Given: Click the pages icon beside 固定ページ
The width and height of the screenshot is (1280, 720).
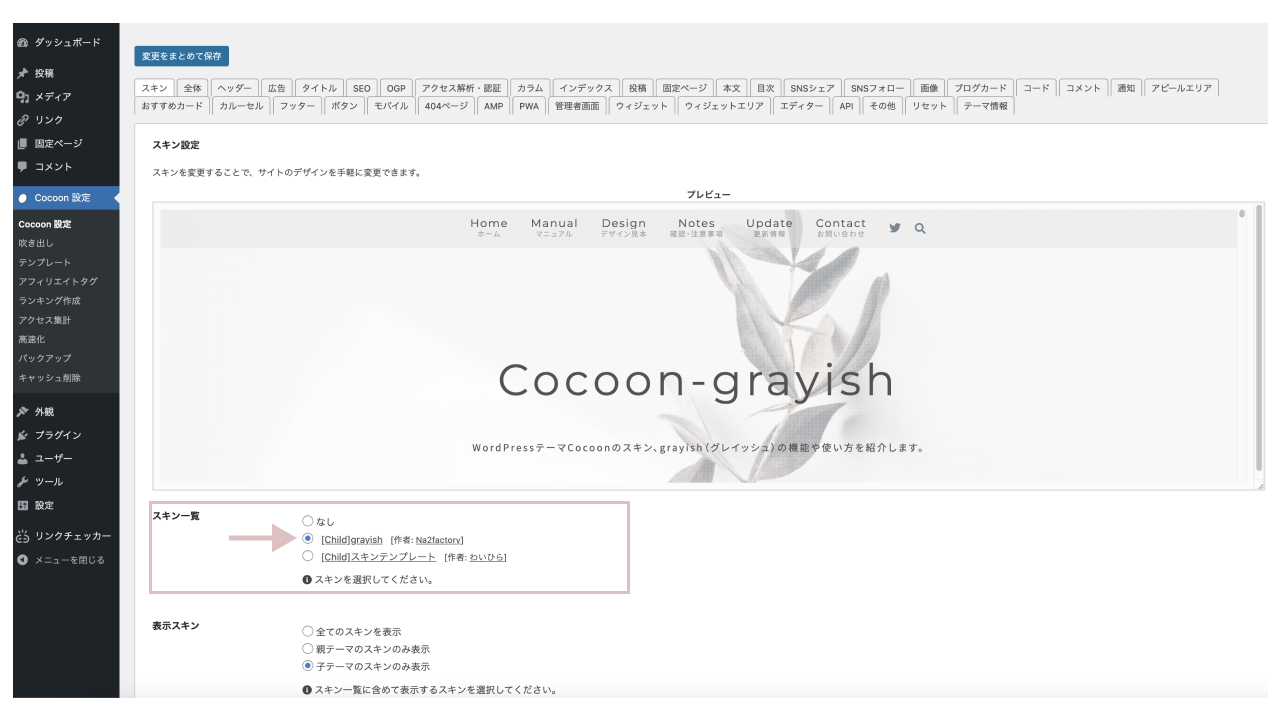Looking at the screenshot, I should pos(23,143).
